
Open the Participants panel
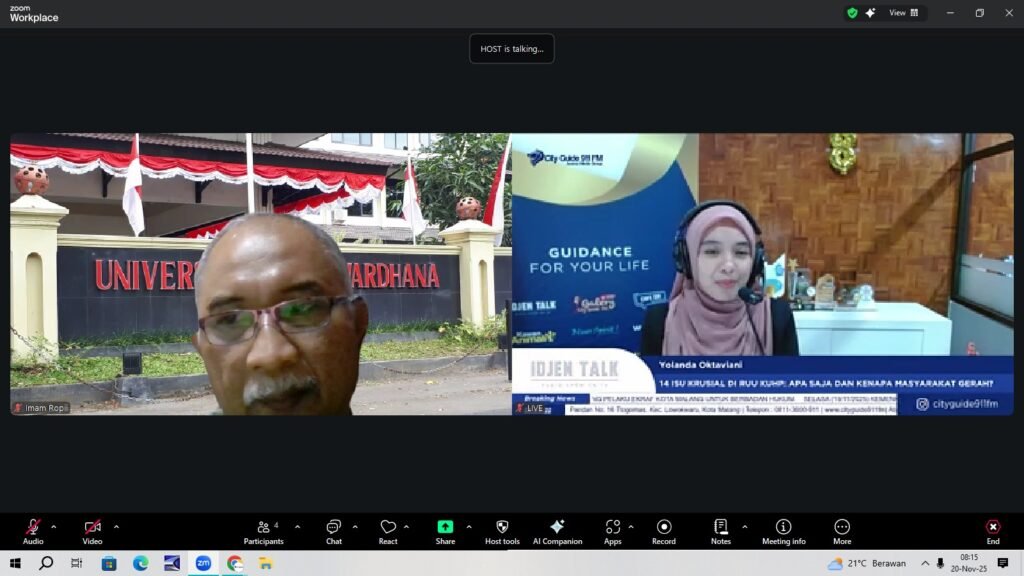coord(263,528)
